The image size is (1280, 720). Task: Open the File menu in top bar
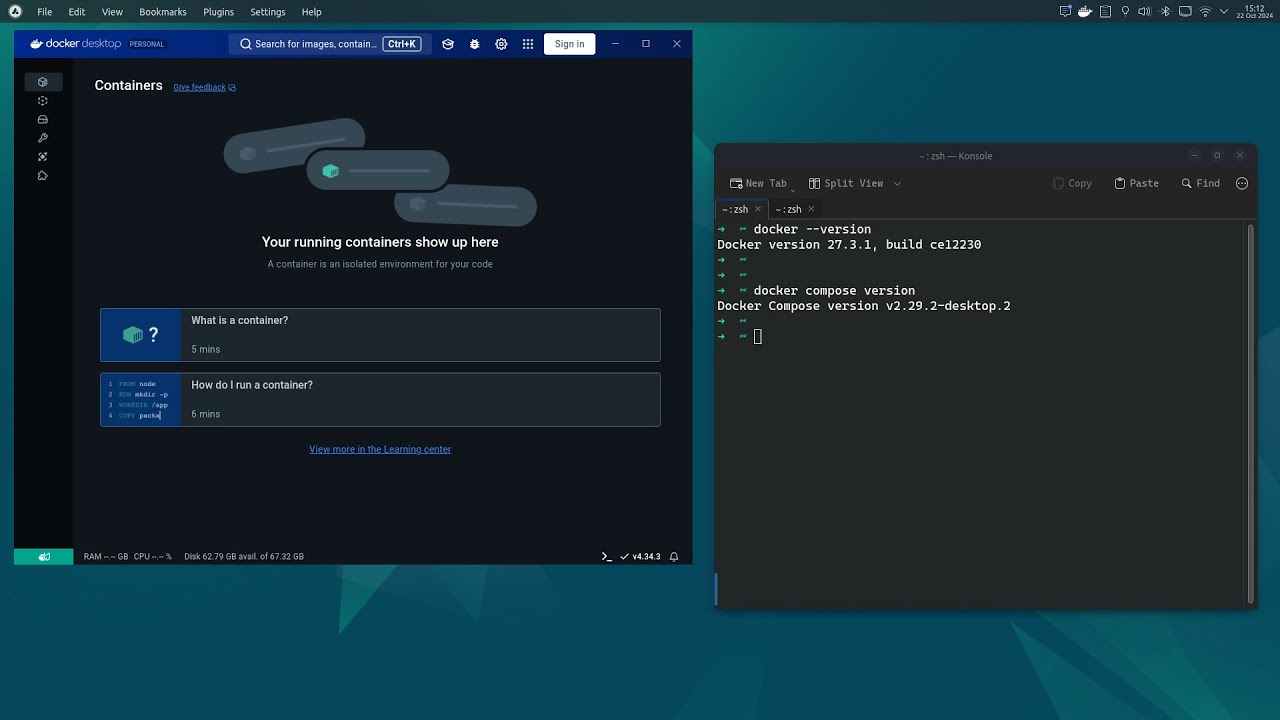(x=45, y=12)
